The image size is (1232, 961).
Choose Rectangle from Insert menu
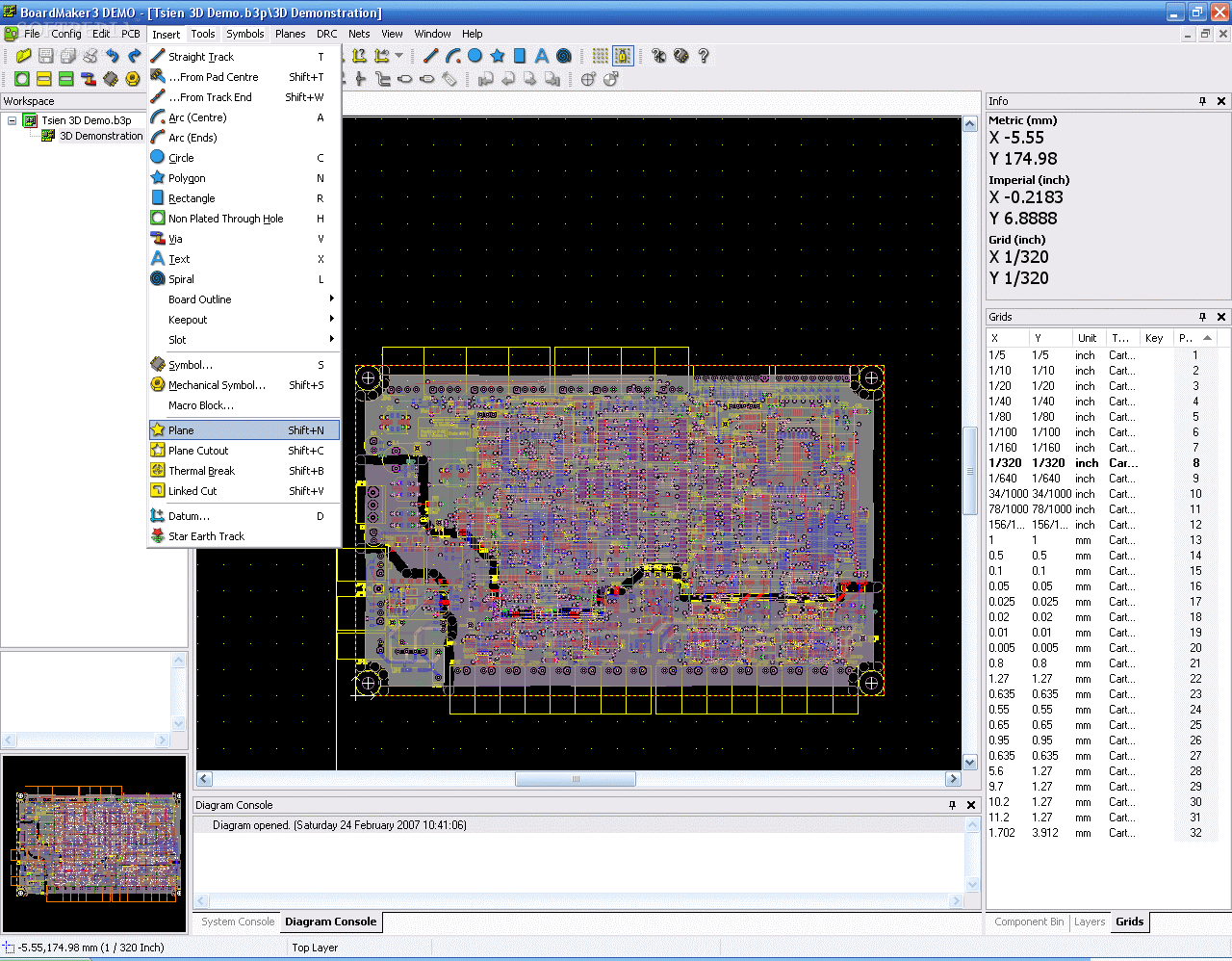pyautogui.click(x=244, y=198)
